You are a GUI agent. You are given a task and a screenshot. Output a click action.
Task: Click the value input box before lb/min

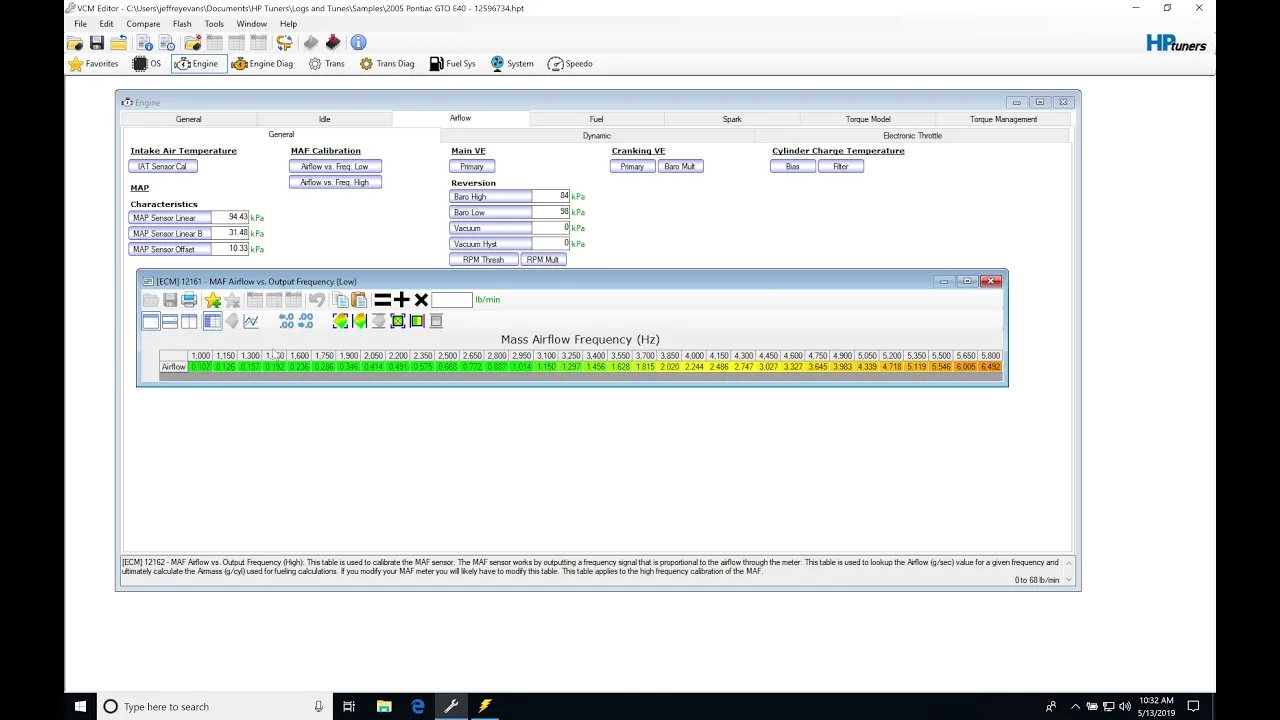(452, 300)
